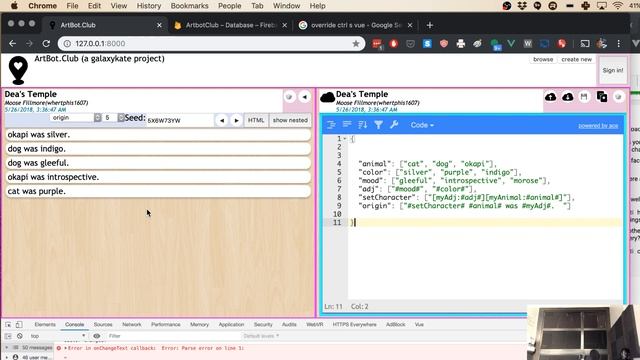Clear the console with the ban icon
640x360 pixels.
(x=20, y=336)
